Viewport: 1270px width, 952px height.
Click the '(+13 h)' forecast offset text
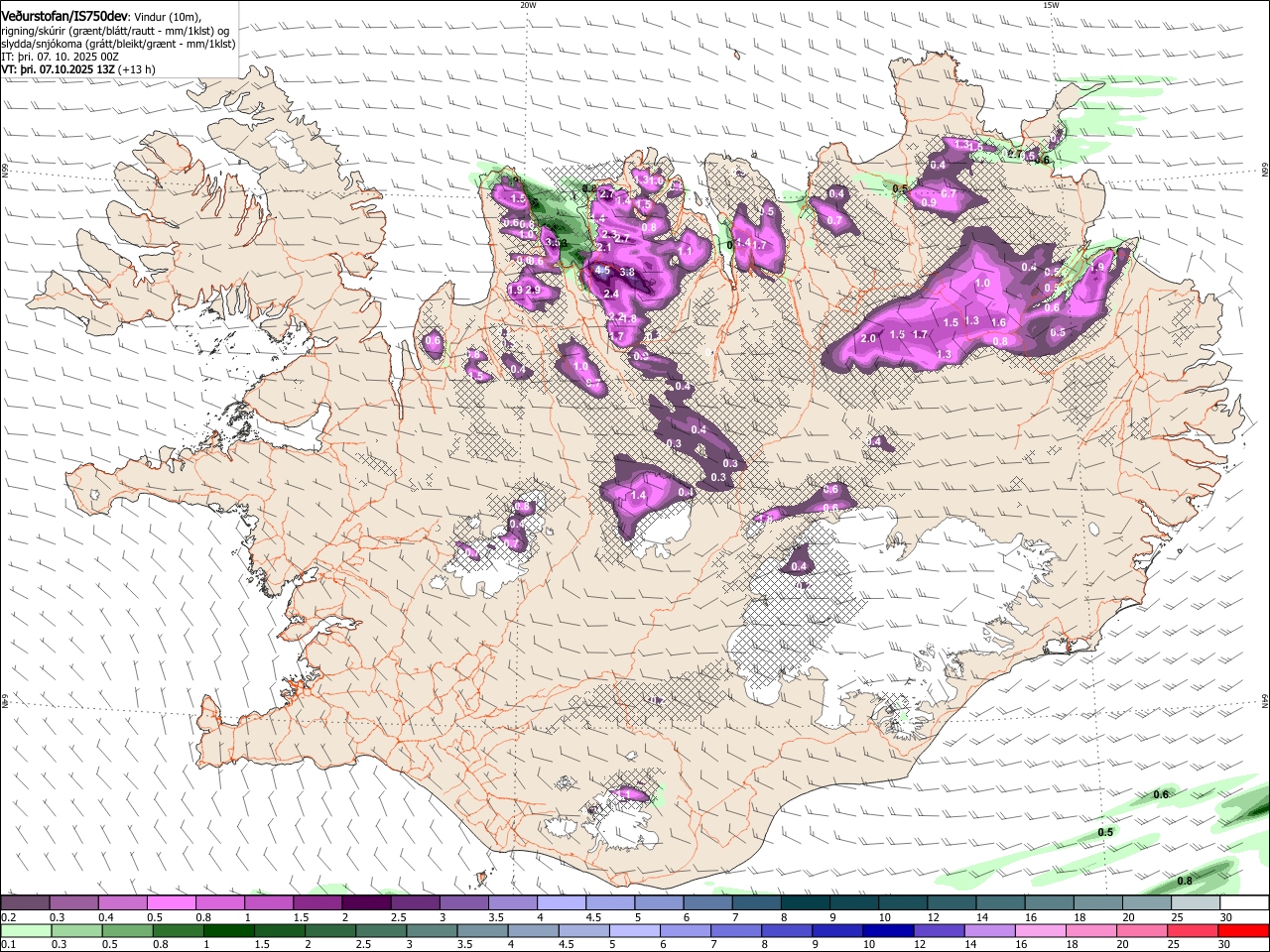coord(137,70)
